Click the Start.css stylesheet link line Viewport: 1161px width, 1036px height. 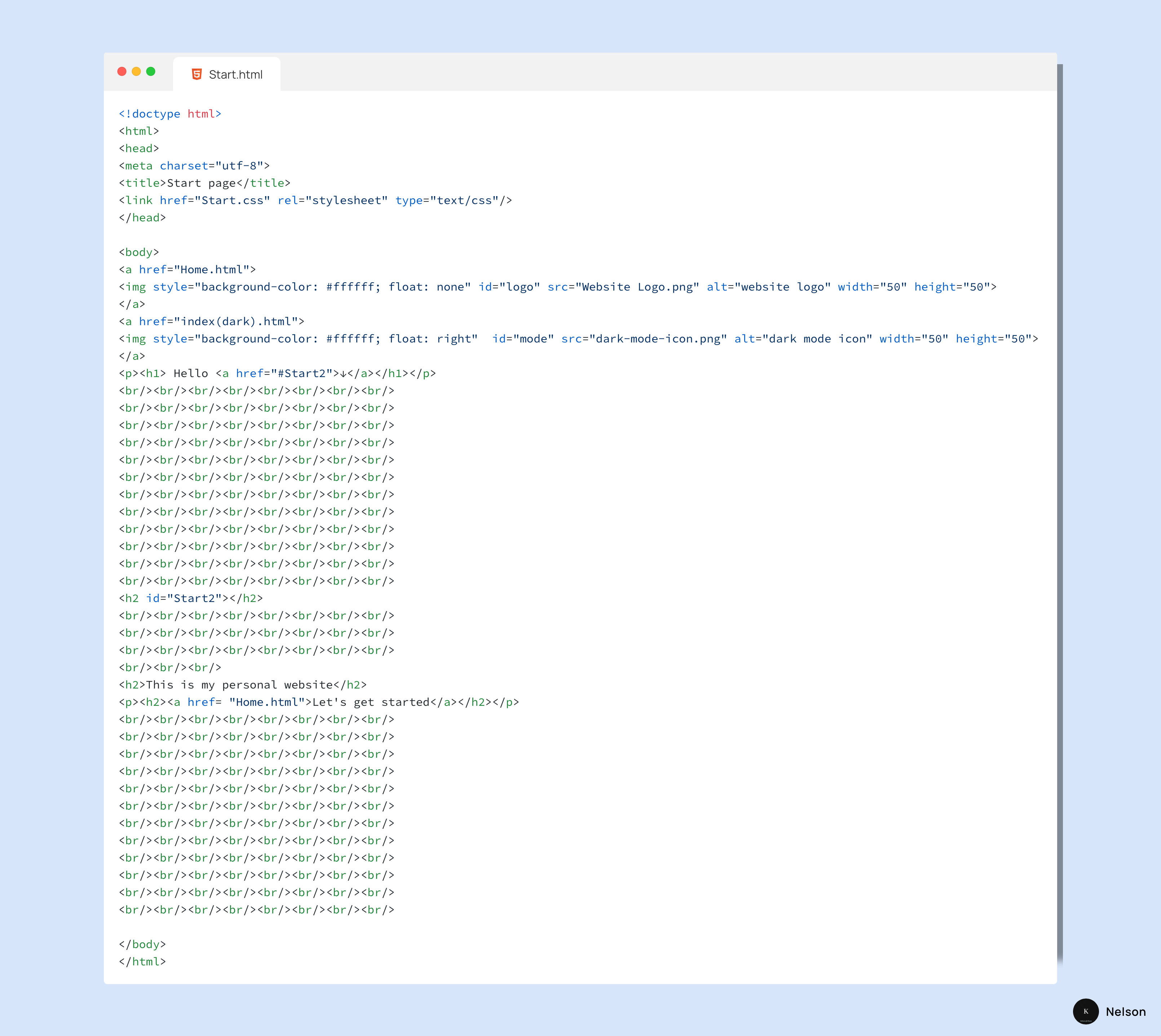pos(315,200)
